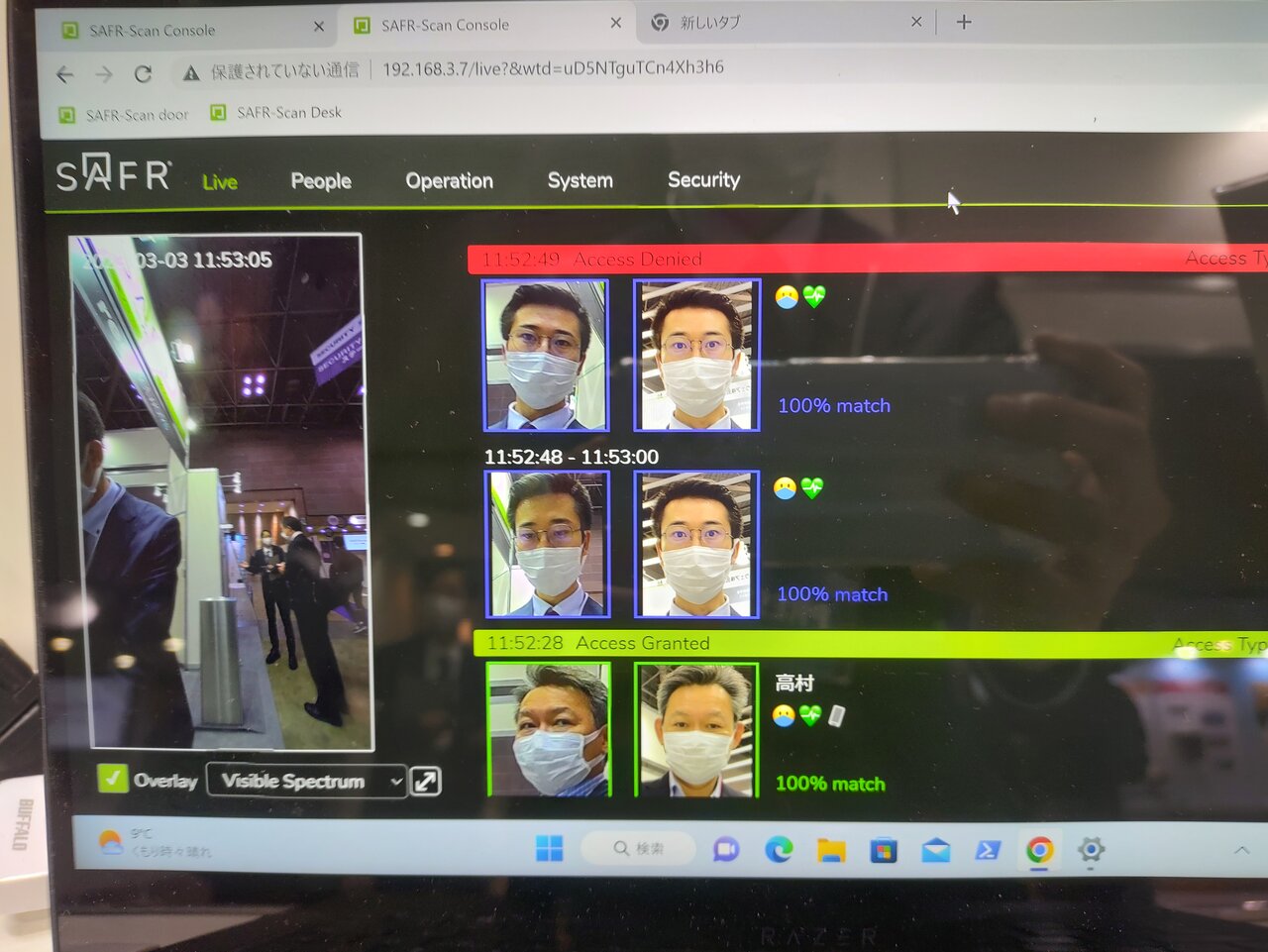Click the browser back arrow
The image size is (1268, 952).
pyautogui.click(x=65, y=74)
